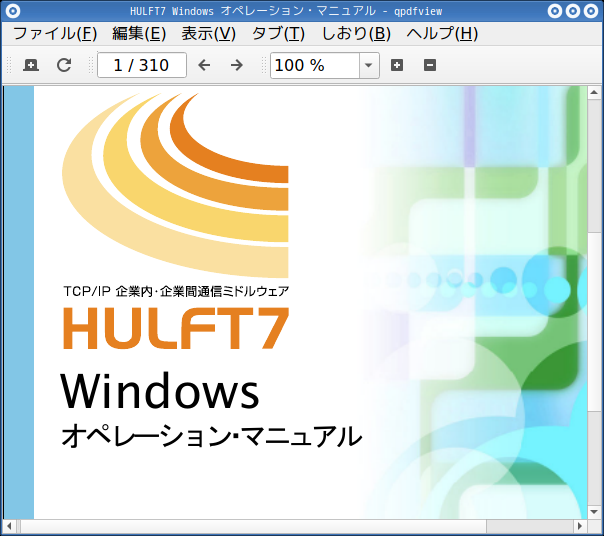
Task: Open the 編集(E) menu
Action: click(x=139, y=34)
